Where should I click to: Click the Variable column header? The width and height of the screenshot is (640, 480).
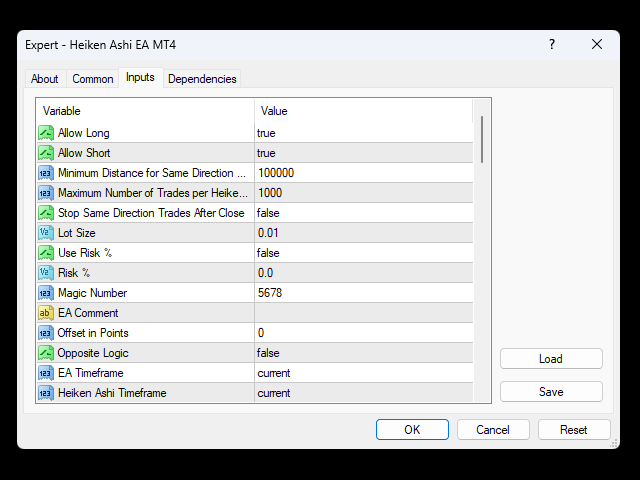click(145, 111)
